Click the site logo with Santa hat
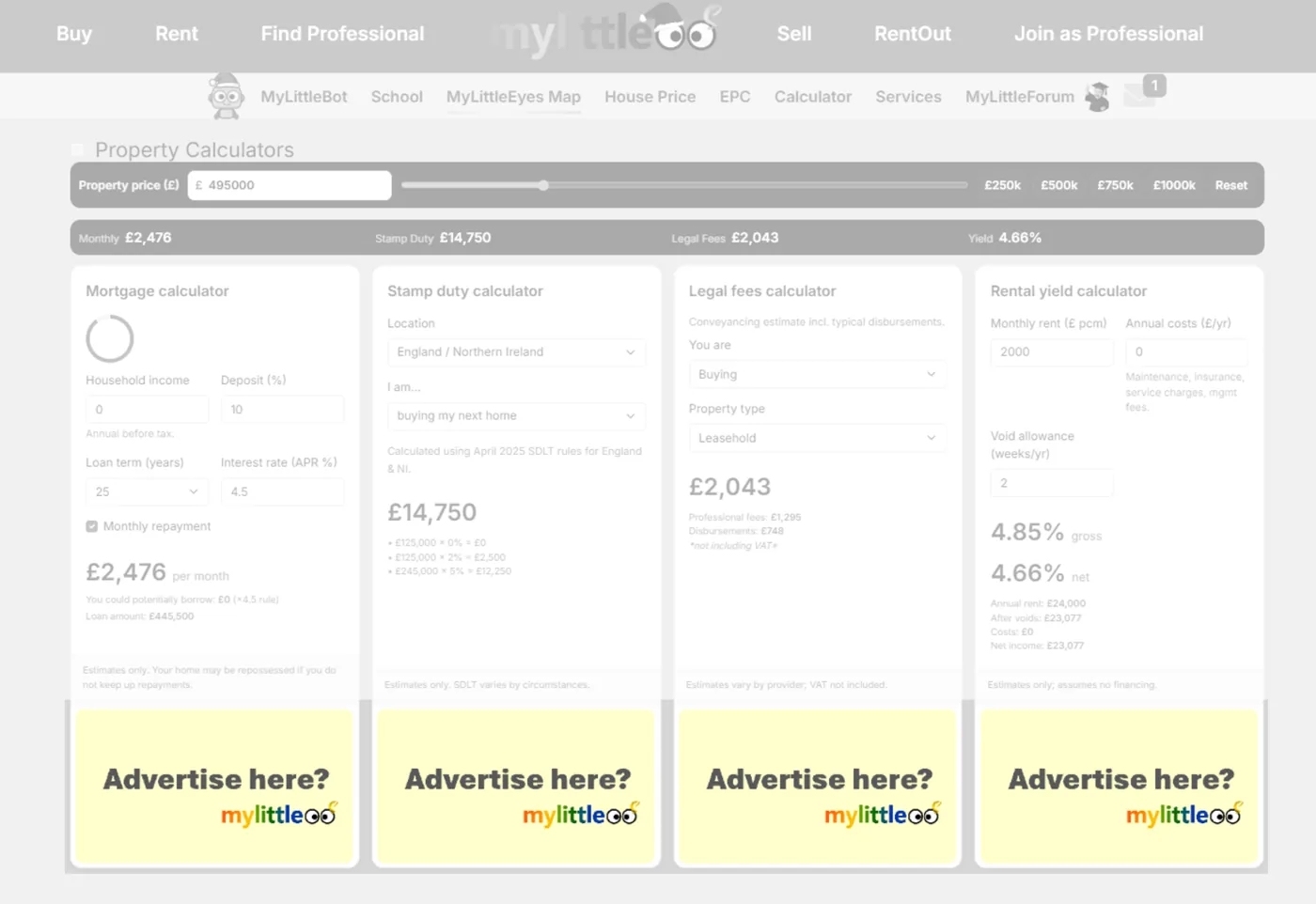 click(x=606, y=33)
